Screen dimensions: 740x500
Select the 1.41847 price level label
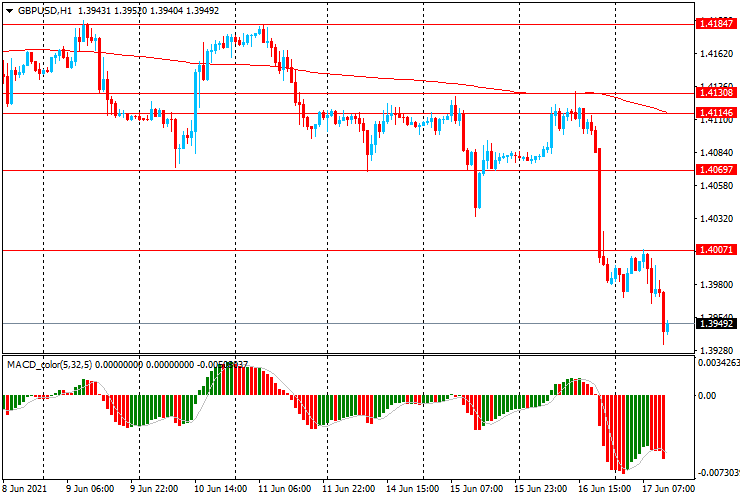tap(716, 24)
